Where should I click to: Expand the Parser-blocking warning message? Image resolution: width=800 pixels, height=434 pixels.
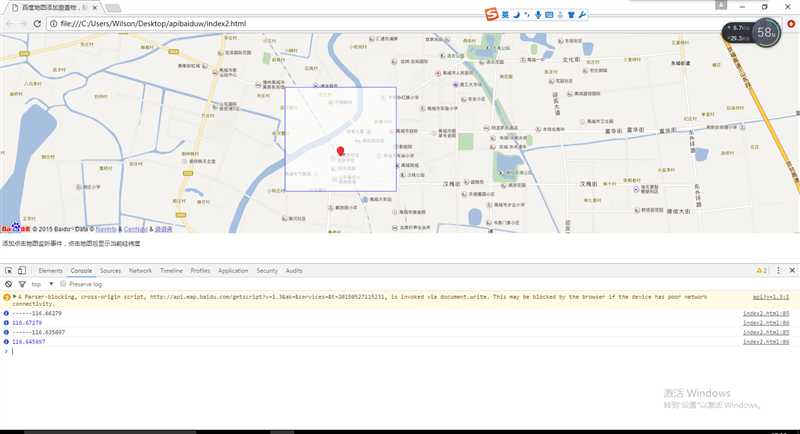click(15, 296)
